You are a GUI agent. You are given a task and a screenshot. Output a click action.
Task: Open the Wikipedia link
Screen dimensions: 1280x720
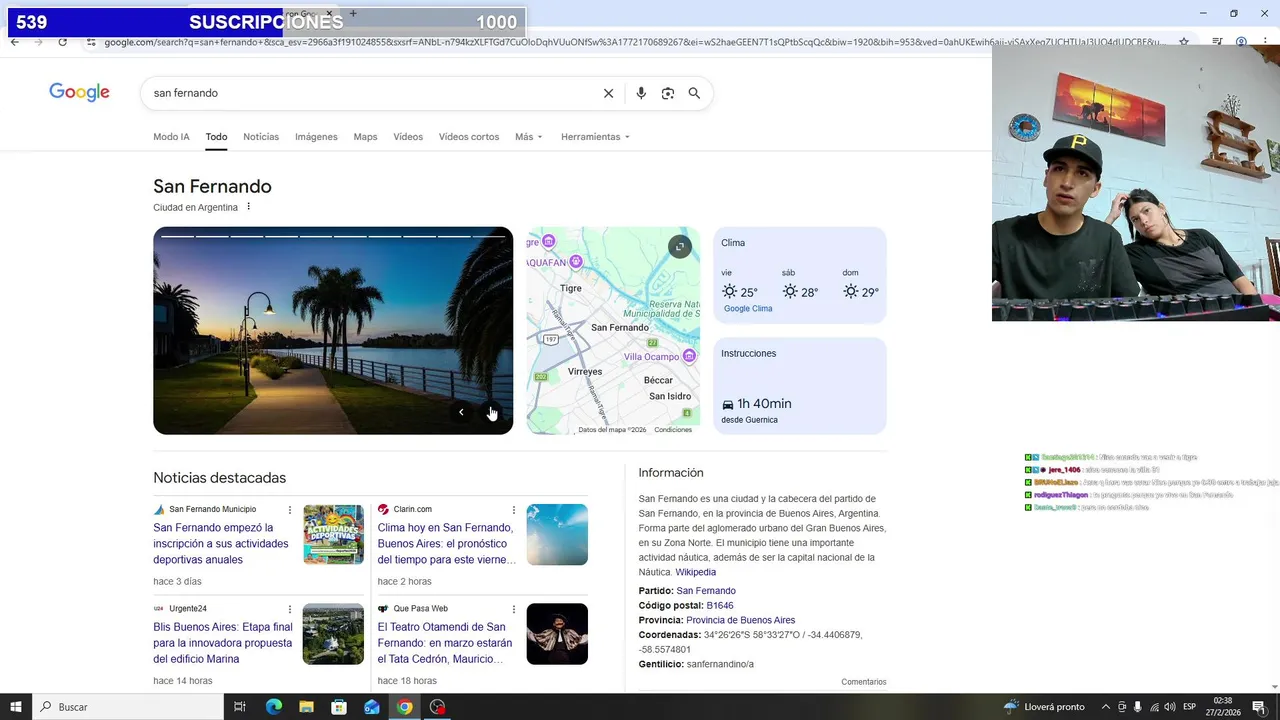click(x=695, y=572)
